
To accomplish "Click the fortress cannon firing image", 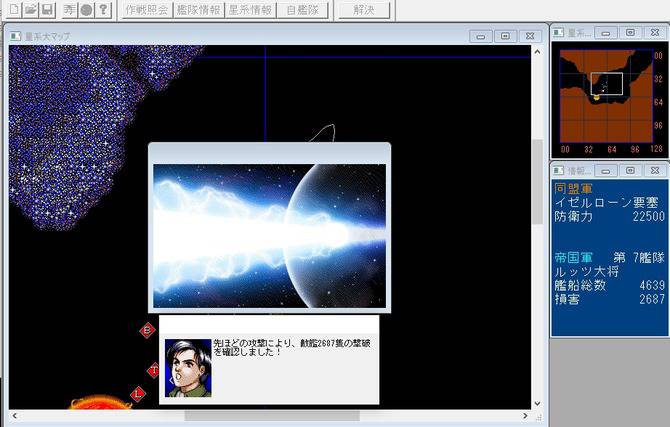I will tap(269, 236).
